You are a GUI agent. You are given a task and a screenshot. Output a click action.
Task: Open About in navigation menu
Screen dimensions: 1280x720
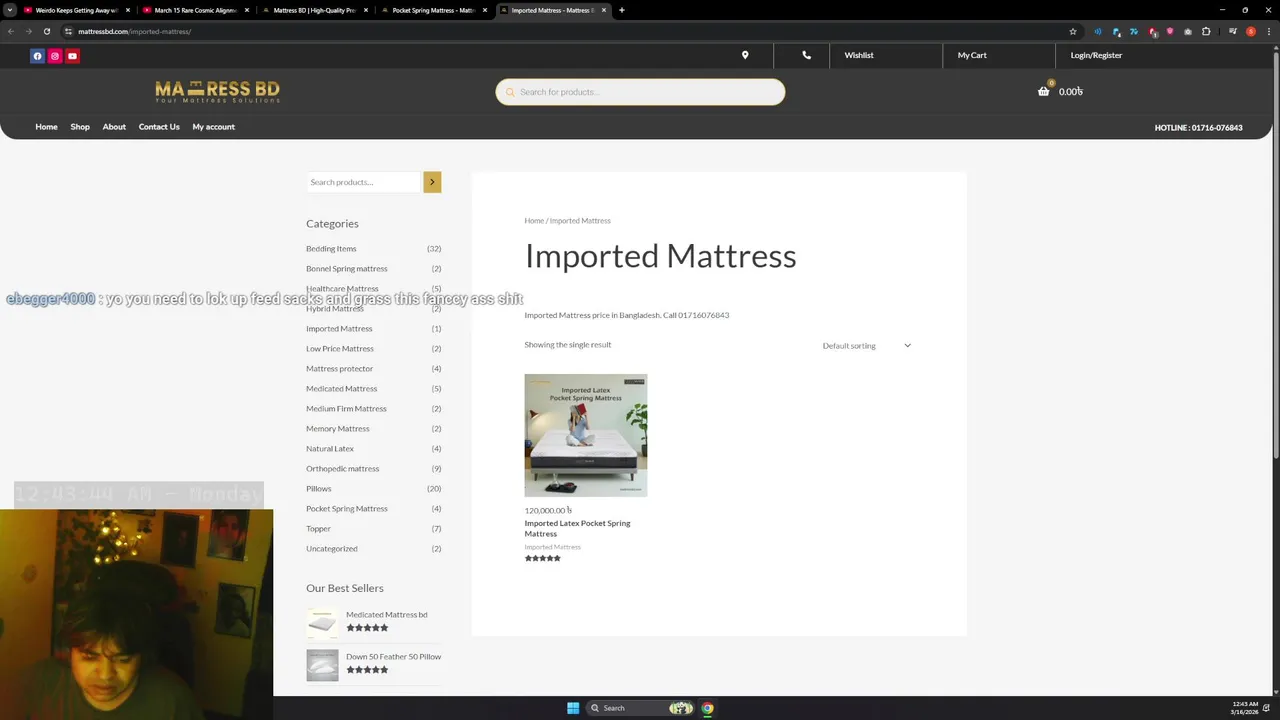114,127
